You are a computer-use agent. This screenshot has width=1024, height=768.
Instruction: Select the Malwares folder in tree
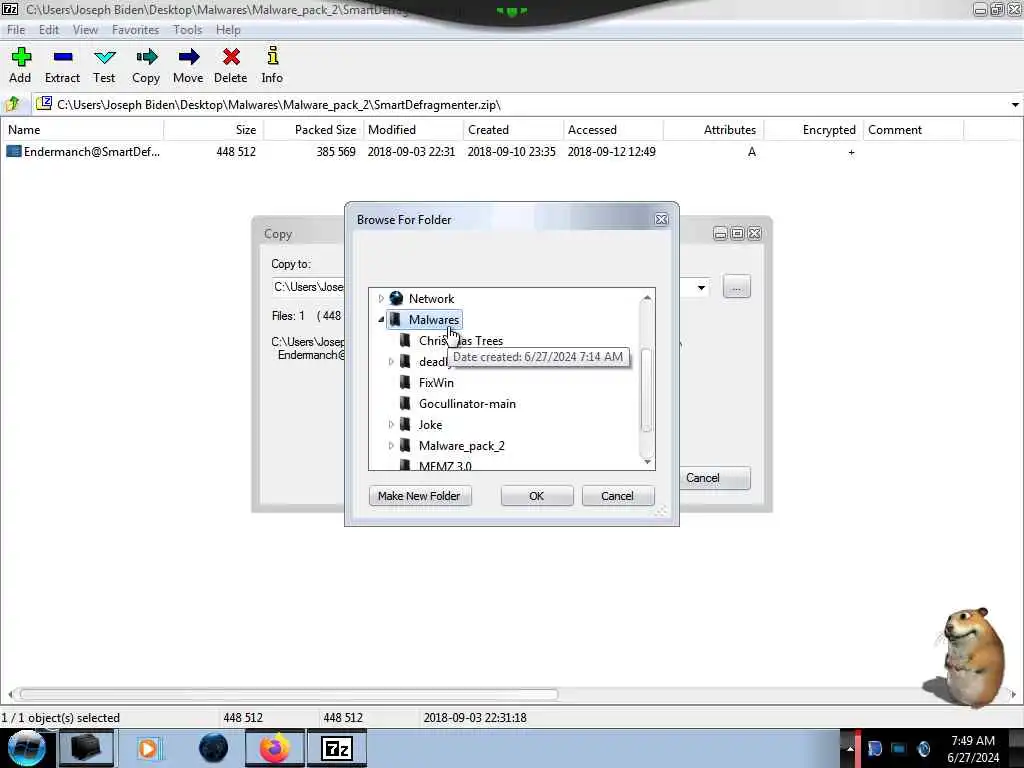[434, 319]
